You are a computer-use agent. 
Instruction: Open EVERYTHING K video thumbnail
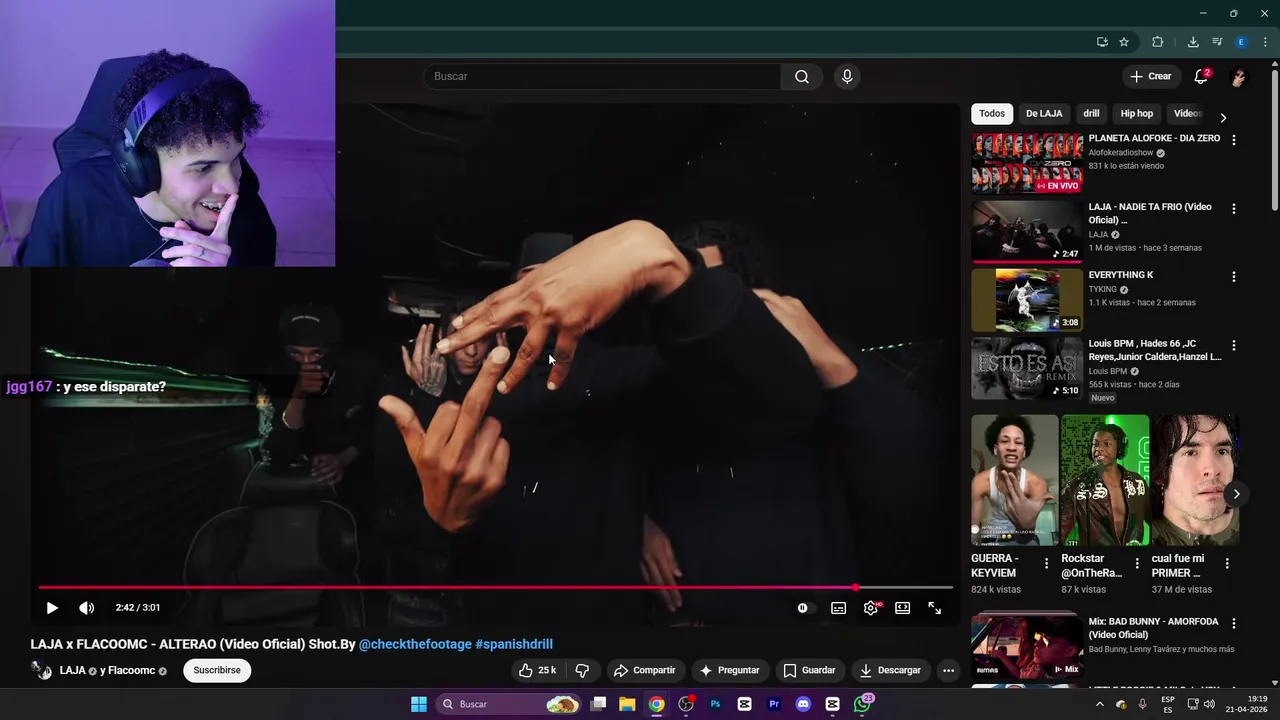point(1027,300)
